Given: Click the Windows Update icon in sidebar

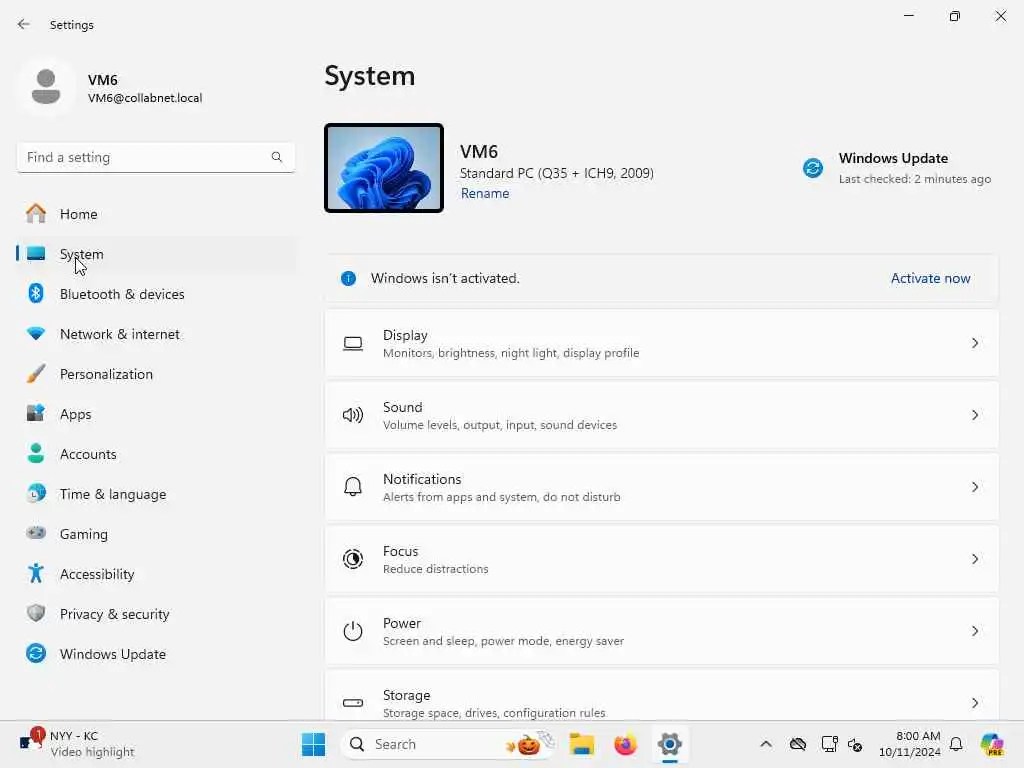Looking at the screenshot, I should pyautogui.click(x=36, y=653).
